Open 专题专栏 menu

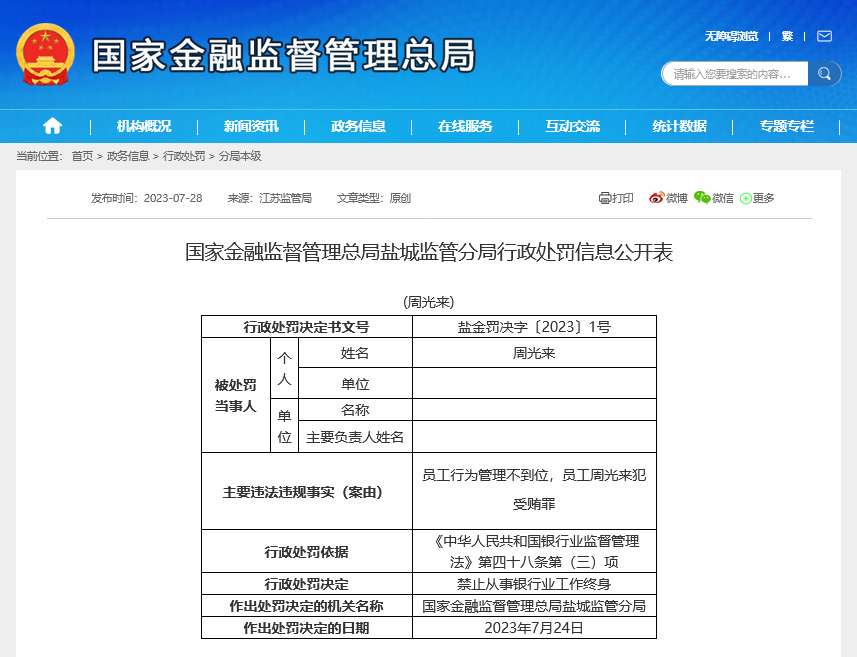[786, 126]
